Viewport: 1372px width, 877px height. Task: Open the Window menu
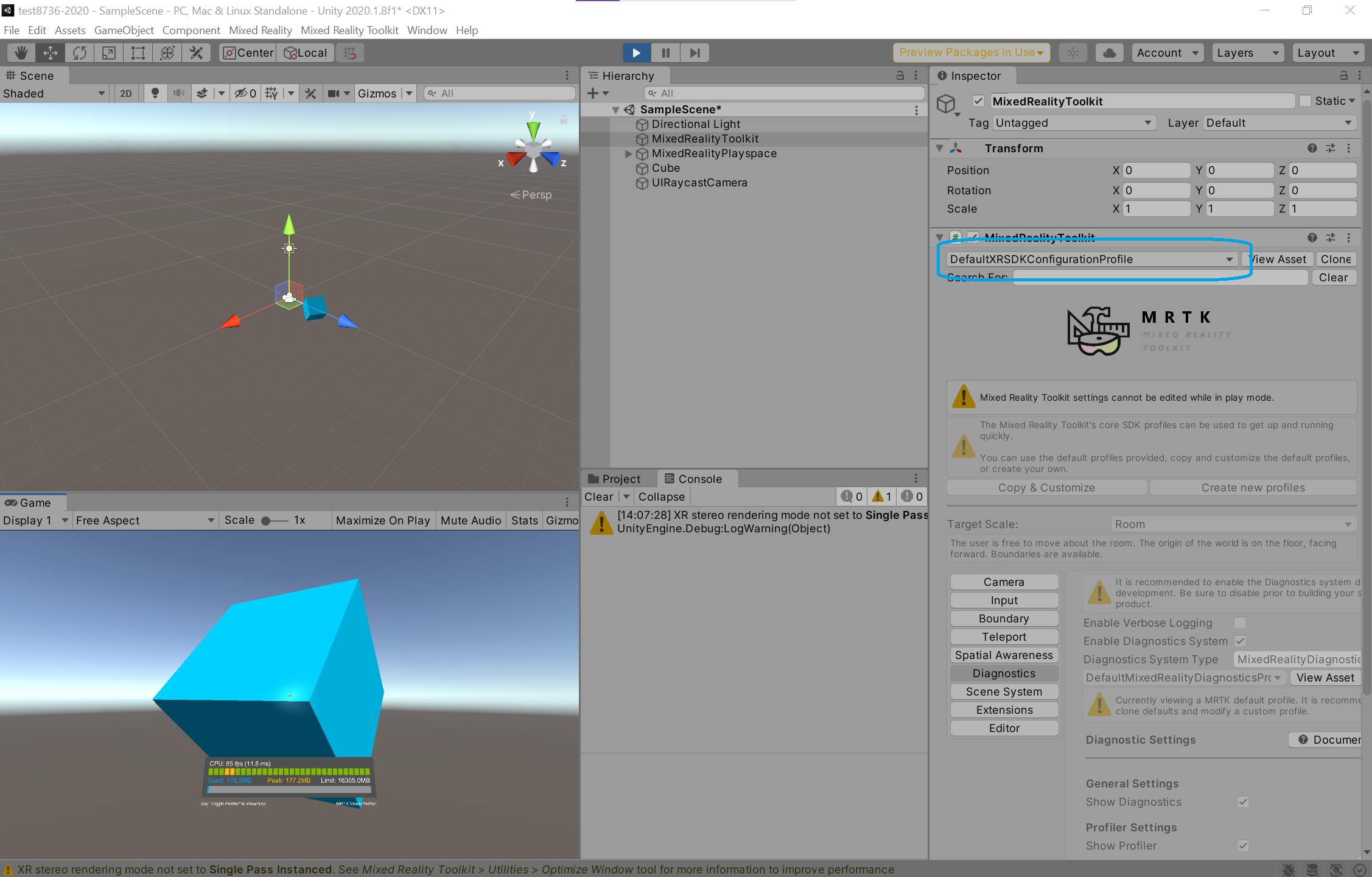427,30
